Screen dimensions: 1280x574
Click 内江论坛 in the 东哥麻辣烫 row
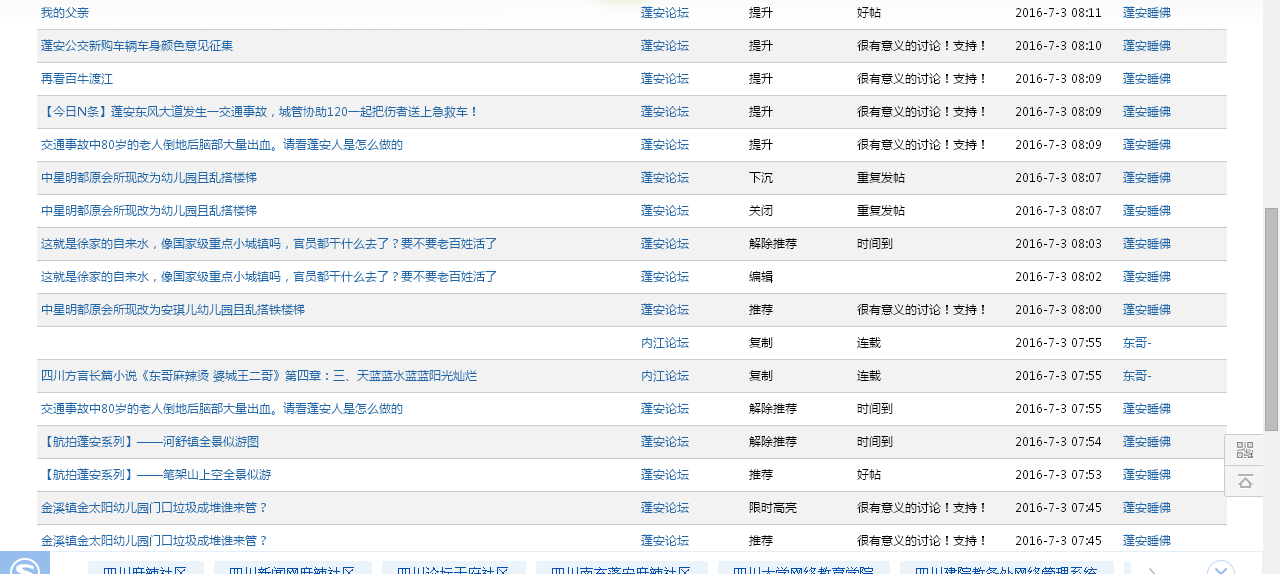tap(664, 376)
